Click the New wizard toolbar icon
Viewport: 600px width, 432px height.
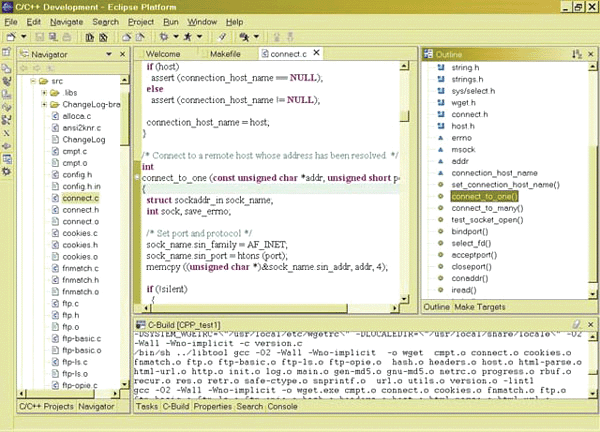(x=9, y=35)
